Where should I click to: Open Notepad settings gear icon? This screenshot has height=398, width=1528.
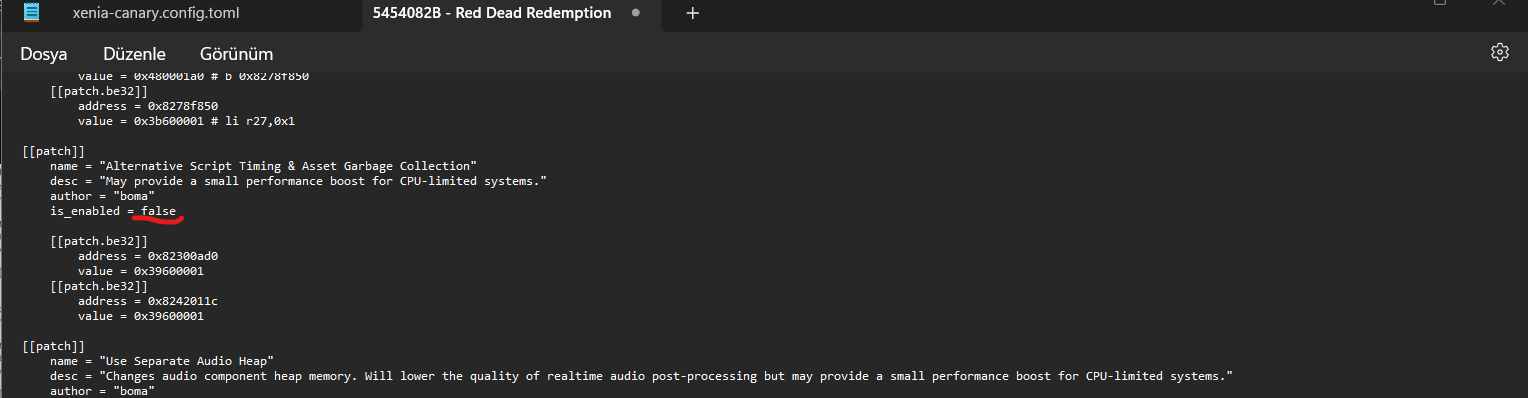pos(1499,52)
